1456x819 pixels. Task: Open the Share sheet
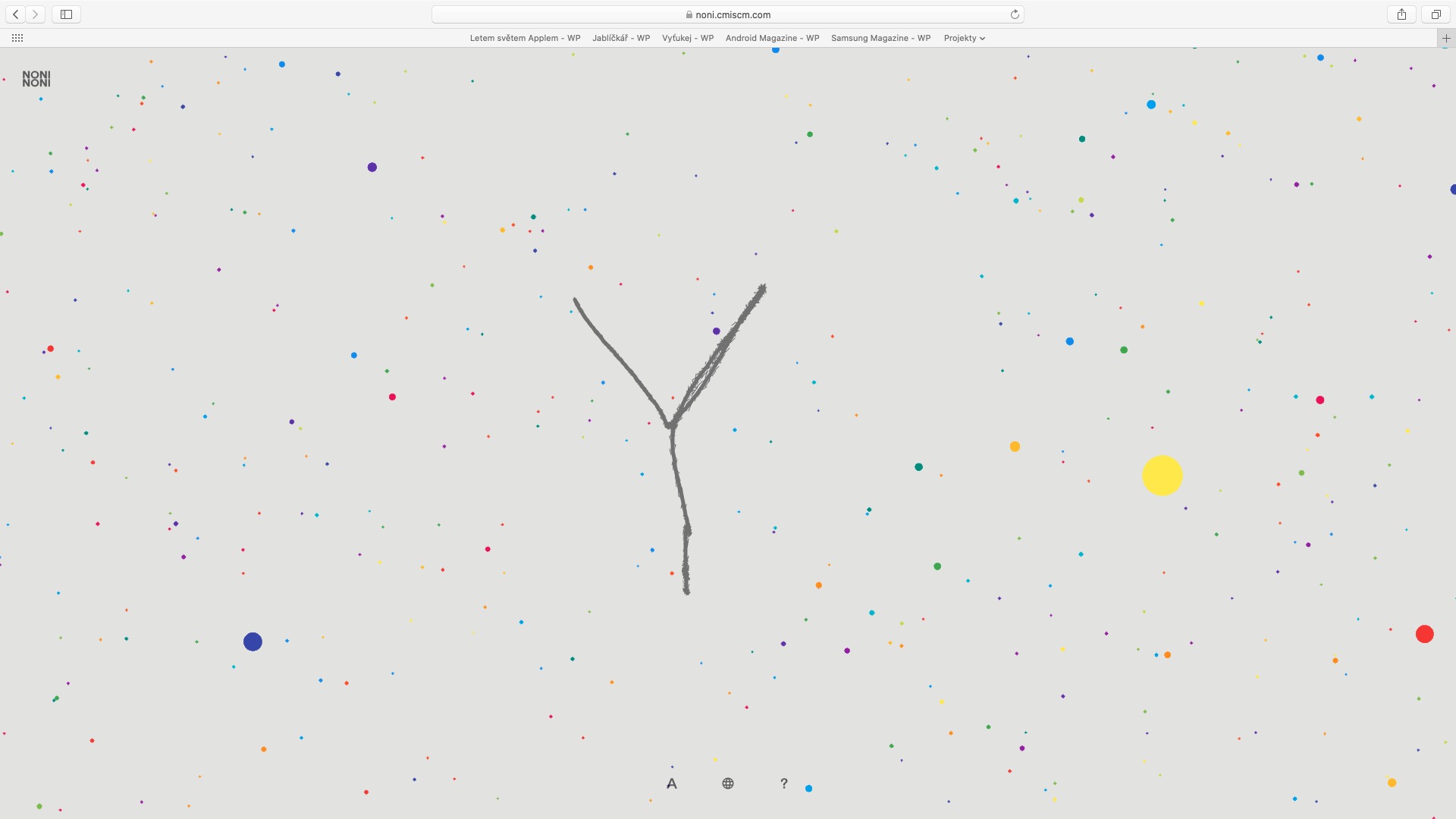[x=1401, y=14]
